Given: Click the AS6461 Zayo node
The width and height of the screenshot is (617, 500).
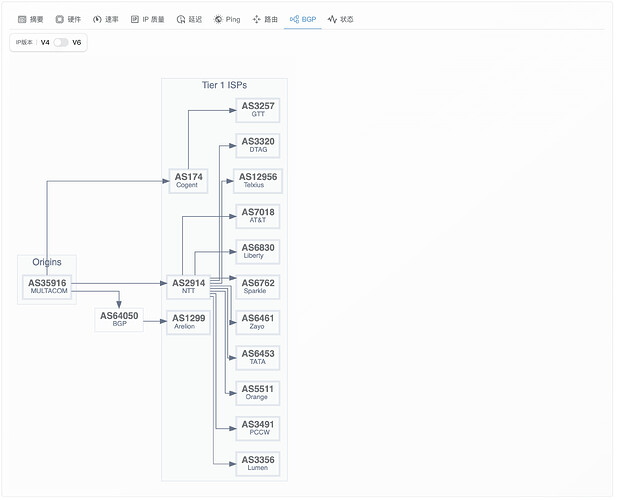Looking at the screenshot, I should [x=258, y=323].
